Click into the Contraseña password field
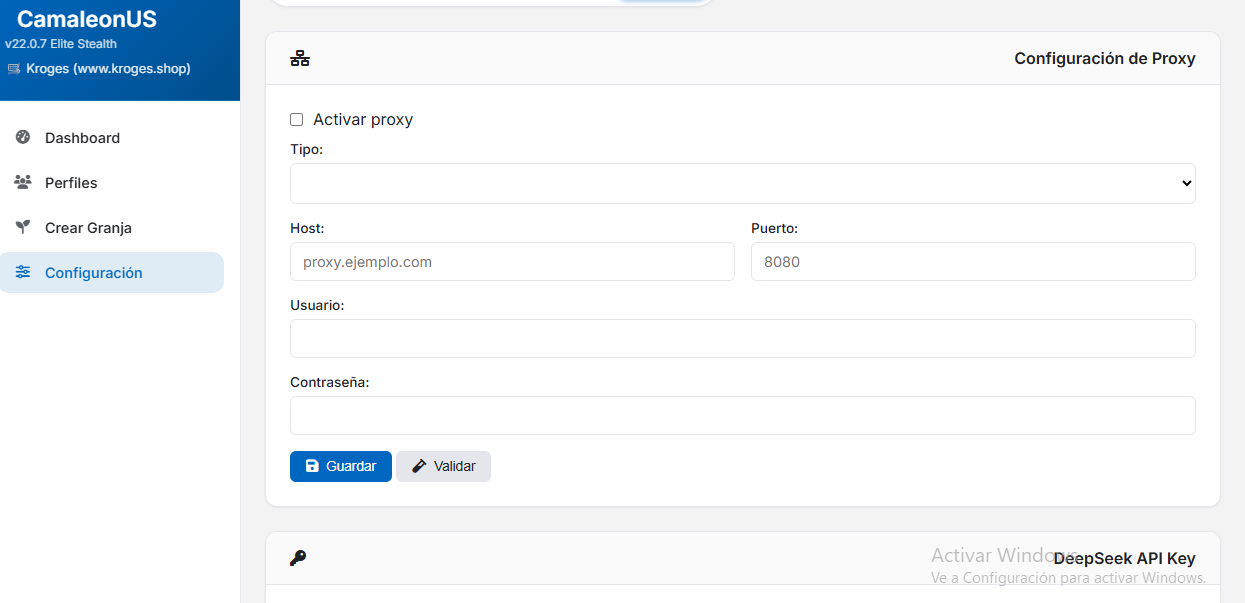Viewport: 1245px width, 603px height. pos(742,416)
